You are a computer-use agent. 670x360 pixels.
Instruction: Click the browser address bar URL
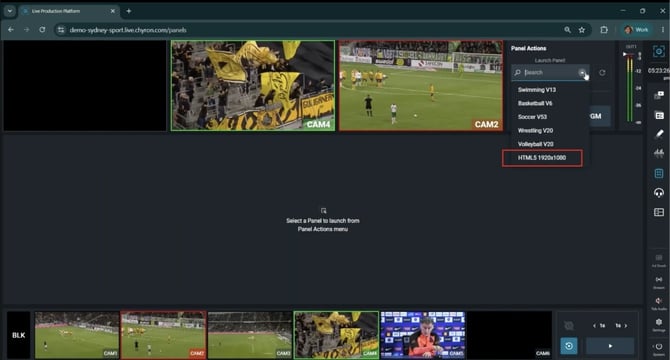pyautogui.click(x=128, y=30)
